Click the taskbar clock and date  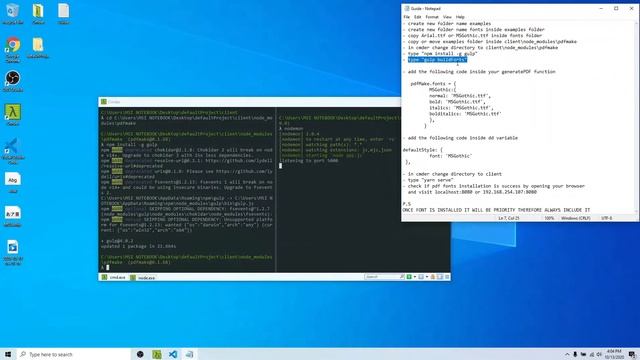pos(614,354)
